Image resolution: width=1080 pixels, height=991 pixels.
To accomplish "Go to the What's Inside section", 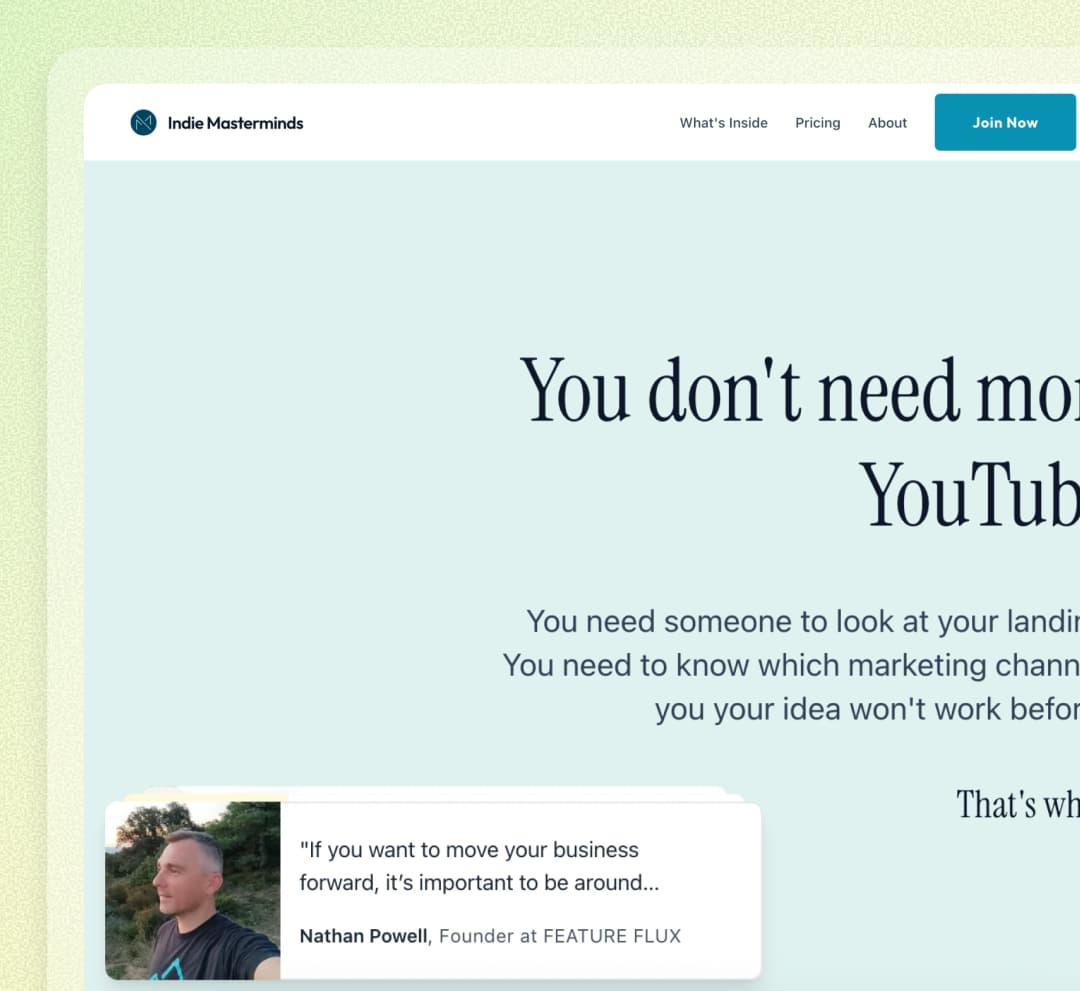I will (723, 123).
